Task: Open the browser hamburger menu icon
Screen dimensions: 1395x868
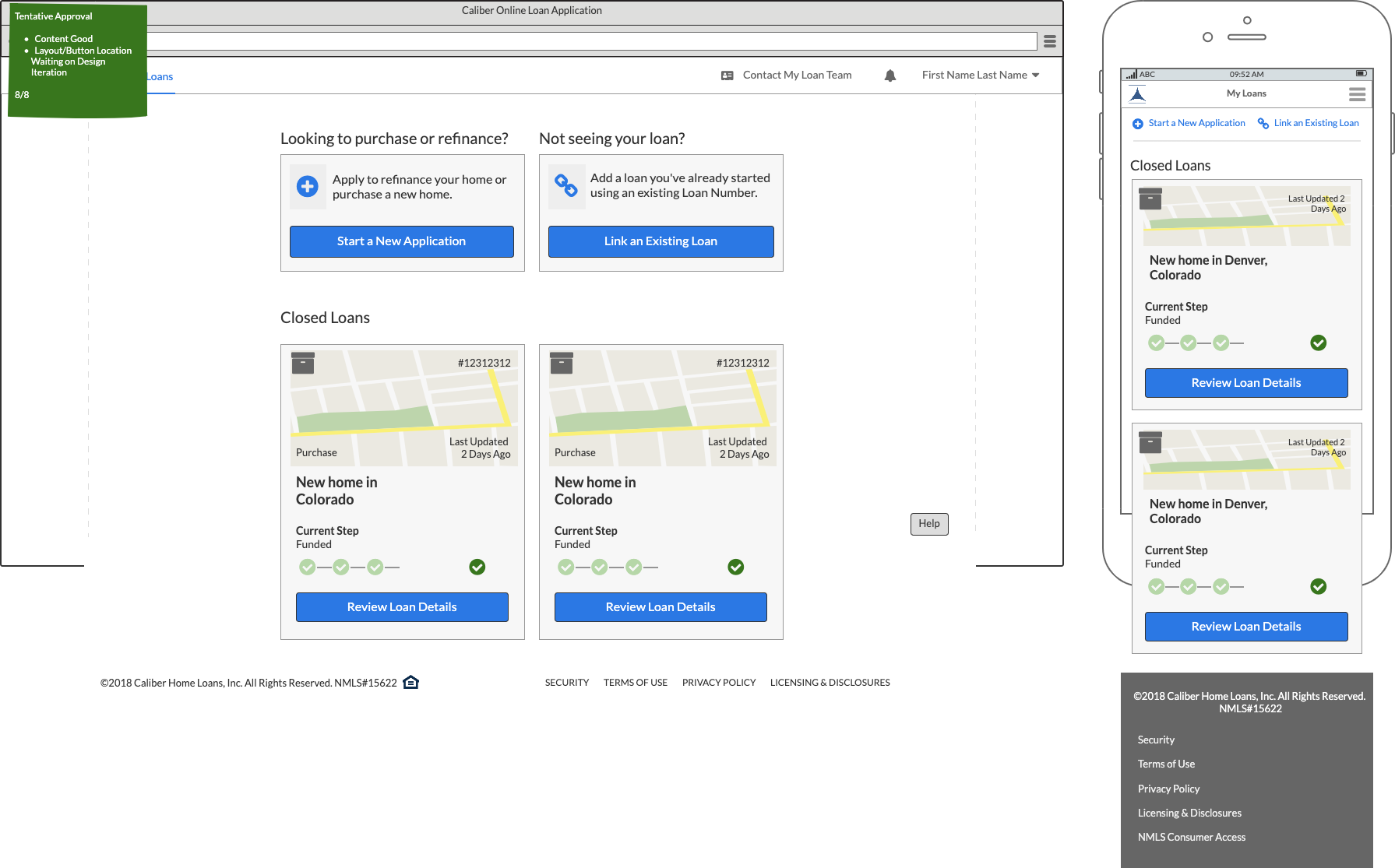Action: click(1050, 41)
